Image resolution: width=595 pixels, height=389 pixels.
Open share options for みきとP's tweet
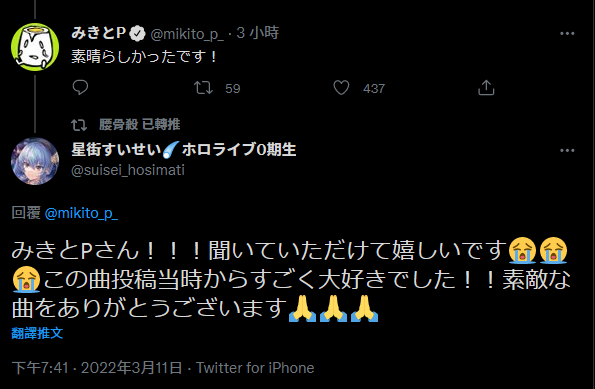coord(486,88)
